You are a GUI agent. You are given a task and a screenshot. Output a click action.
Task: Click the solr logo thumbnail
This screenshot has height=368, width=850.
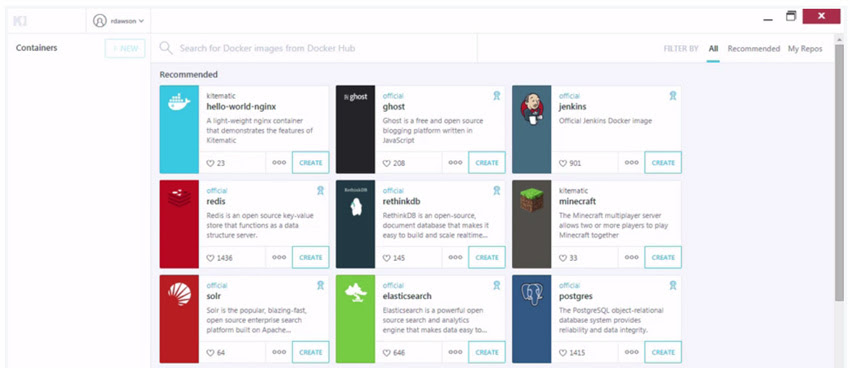point(179,319)
